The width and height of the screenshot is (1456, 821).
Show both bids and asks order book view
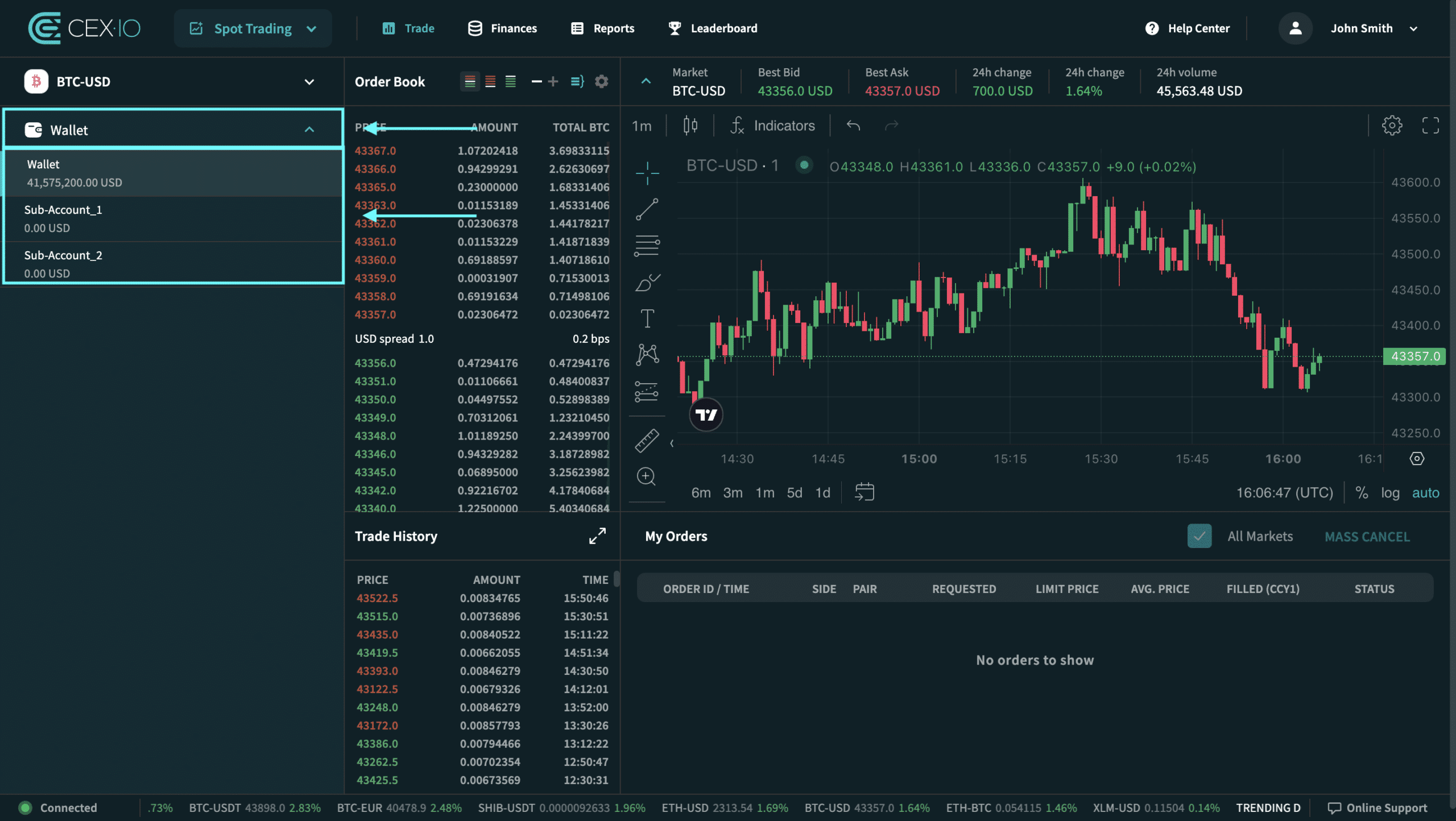[x=470, y=82]
